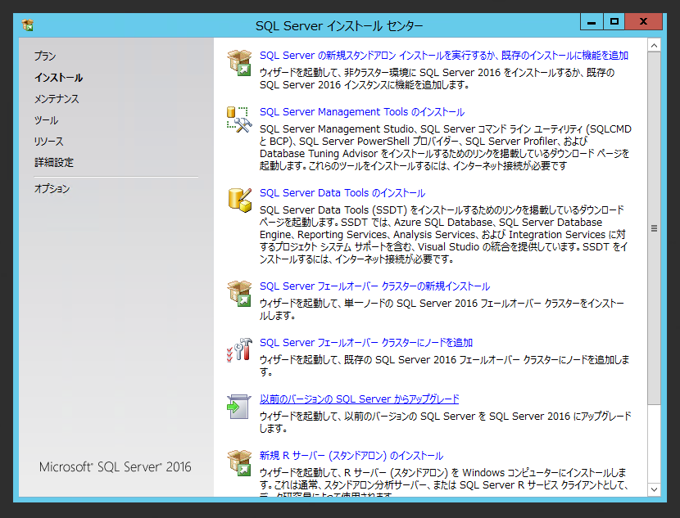This screenshot has width=680, height=518.
Task: Open the メンテナンス section
Action: click(x=57, y=99)
